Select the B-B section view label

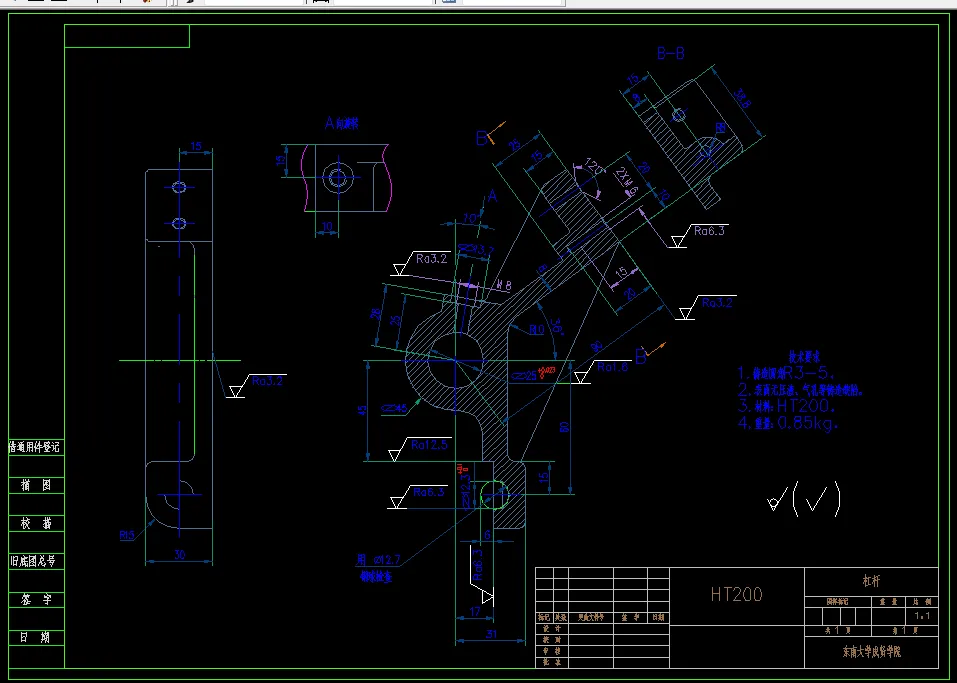(671, 54)
